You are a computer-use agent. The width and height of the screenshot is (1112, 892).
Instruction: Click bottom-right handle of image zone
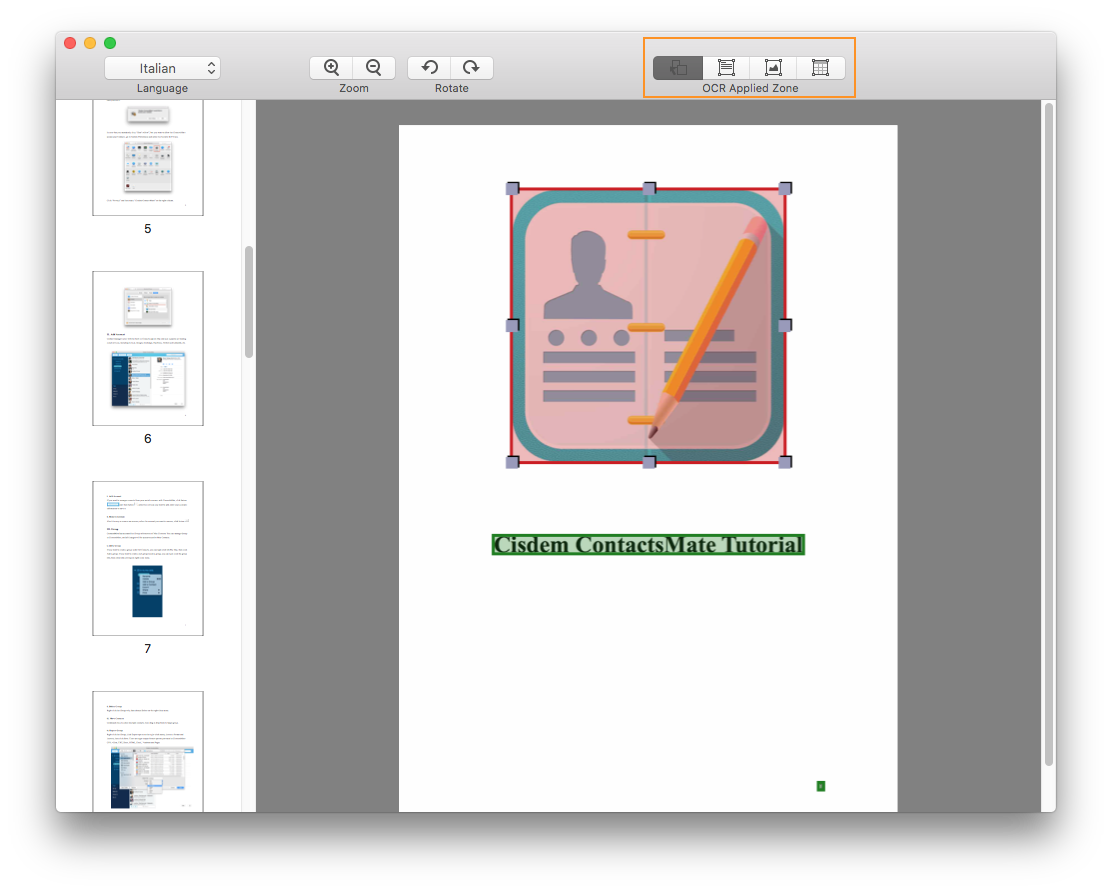[785, 462]
